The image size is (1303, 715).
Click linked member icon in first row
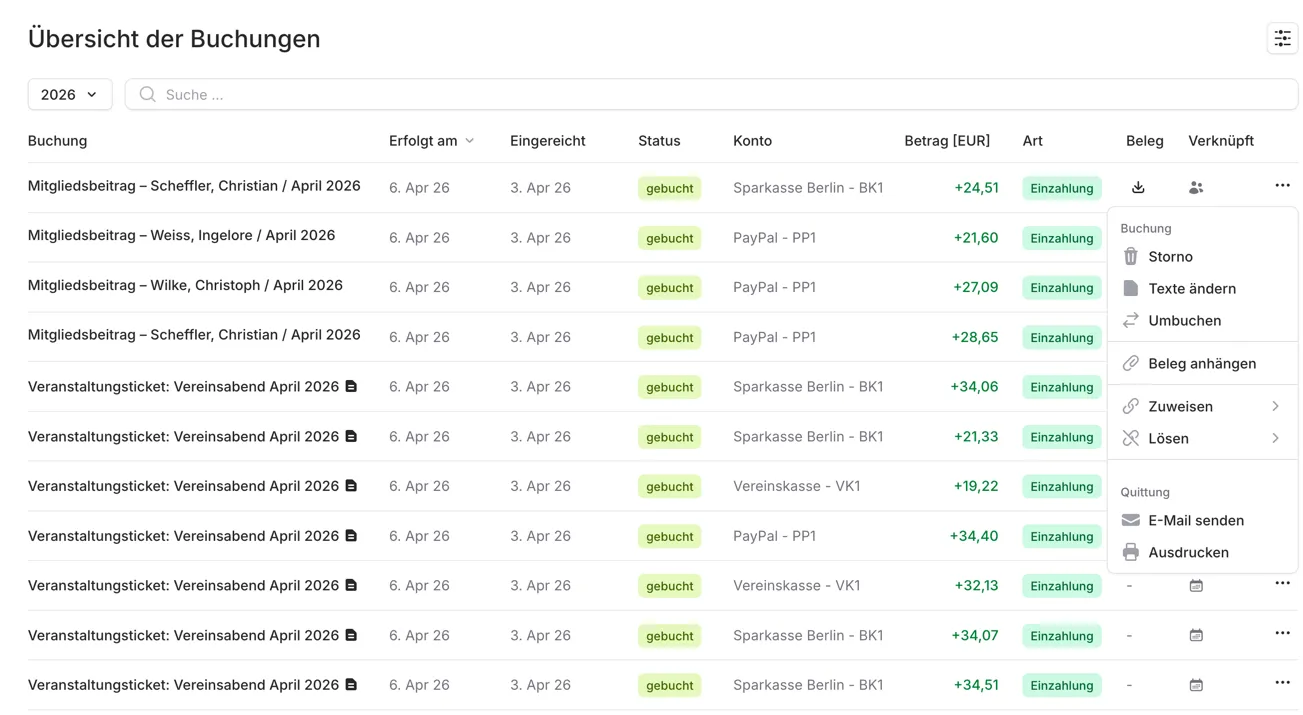pyautogui.click(x=1196, y=187)
